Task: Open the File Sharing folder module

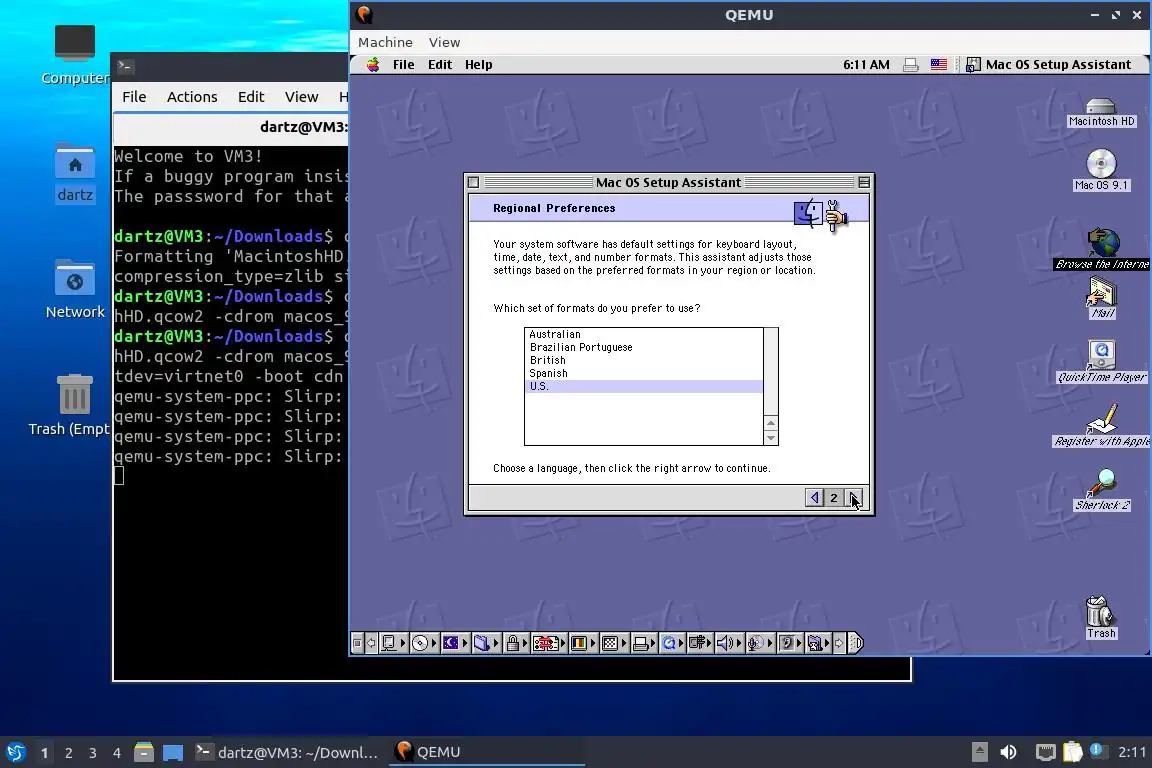Action: tap(486, 643)
